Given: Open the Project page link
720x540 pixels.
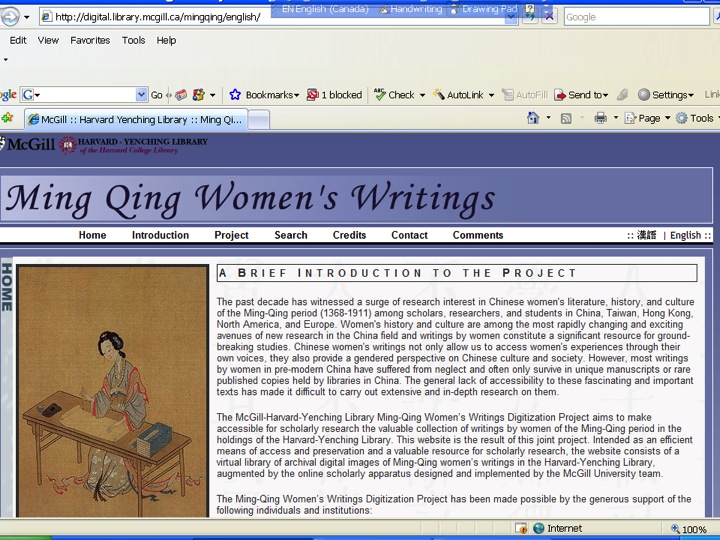Looking at the screenshot, I should 231,235.
